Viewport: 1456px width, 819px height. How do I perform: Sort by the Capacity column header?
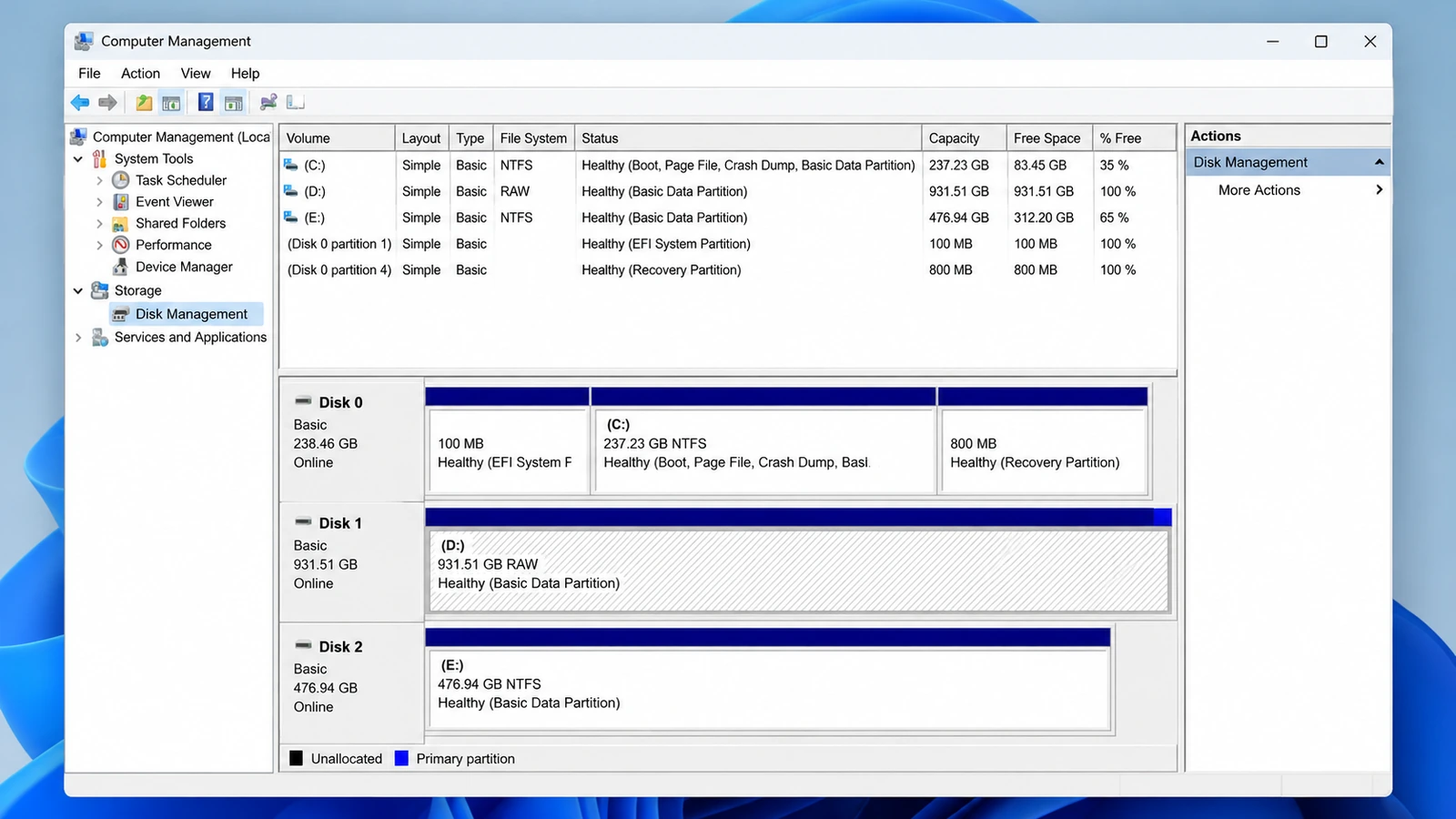[x=964, y=138]
